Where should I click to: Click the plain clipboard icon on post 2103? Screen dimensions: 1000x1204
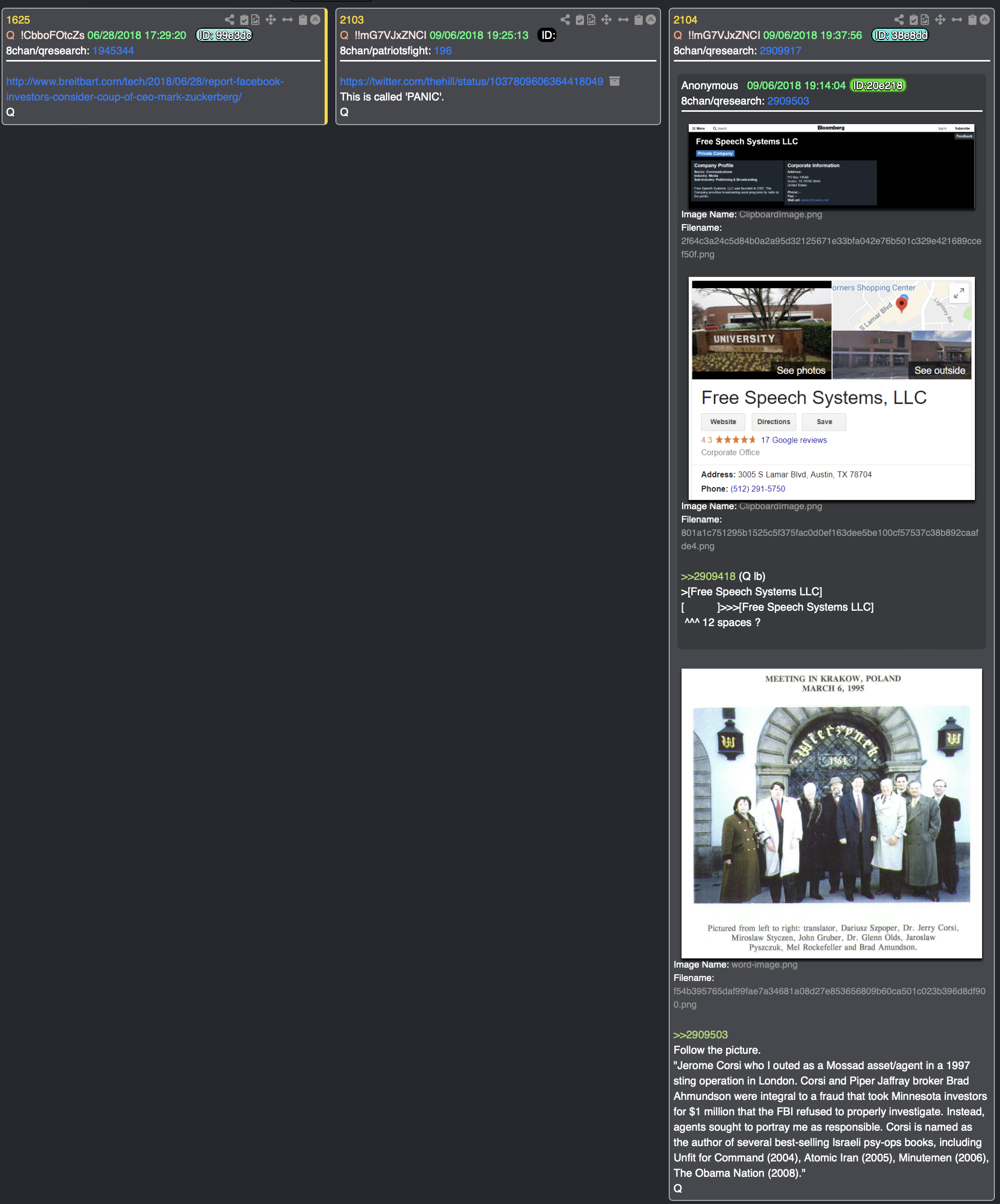[638, 19]
